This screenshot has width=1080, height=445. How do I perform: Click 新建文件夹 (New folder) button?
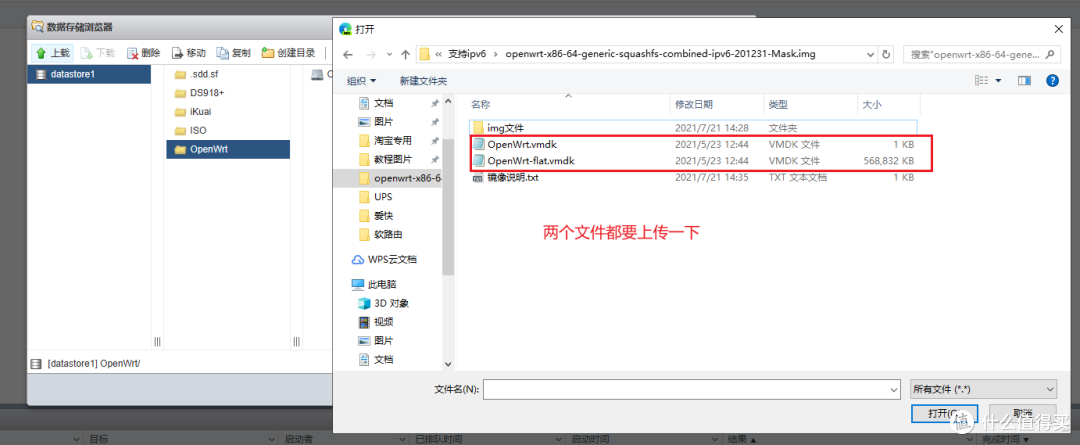coord(423,81)
